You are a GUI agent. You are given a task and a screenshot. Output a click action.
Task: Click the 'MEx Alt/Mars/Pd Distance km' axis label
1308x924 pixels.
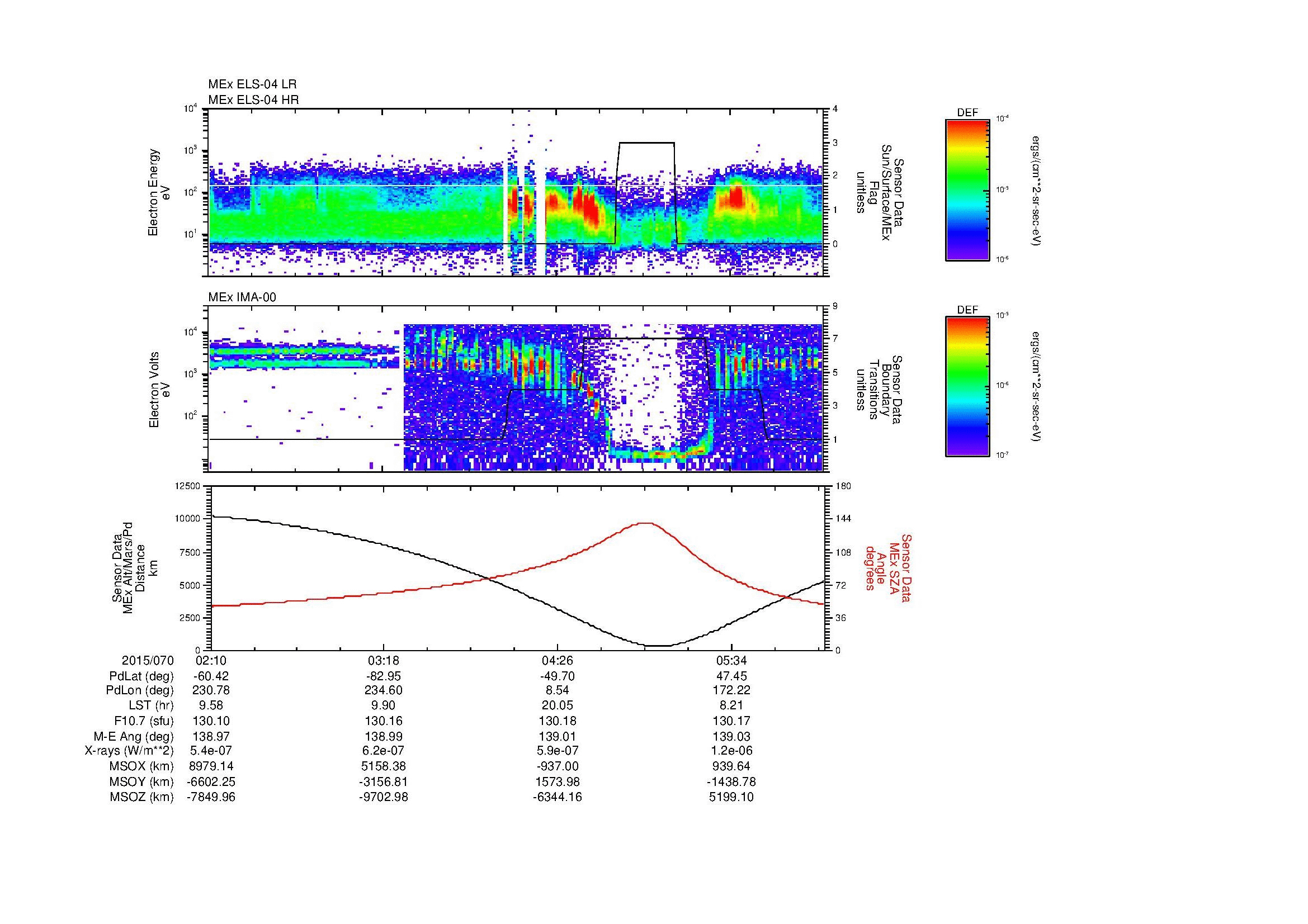tap(135, 568)
